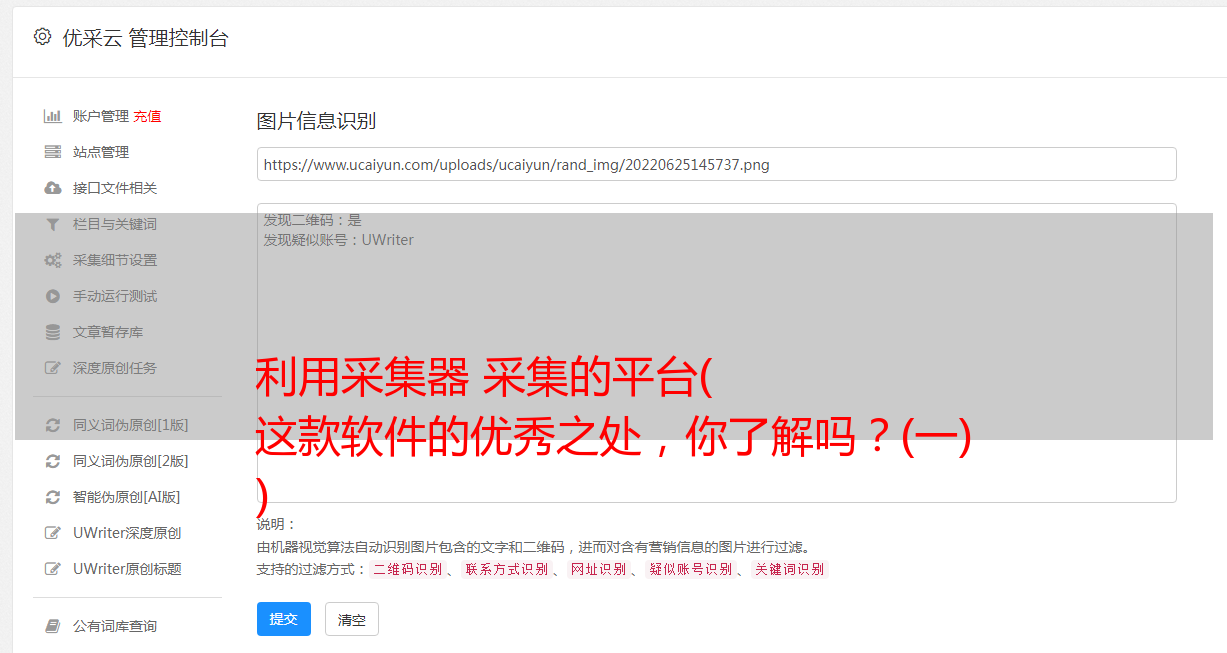Screen dimensions: 1227x653
Task: Click the server icon next to 站点管理
Action: [53, 152]
